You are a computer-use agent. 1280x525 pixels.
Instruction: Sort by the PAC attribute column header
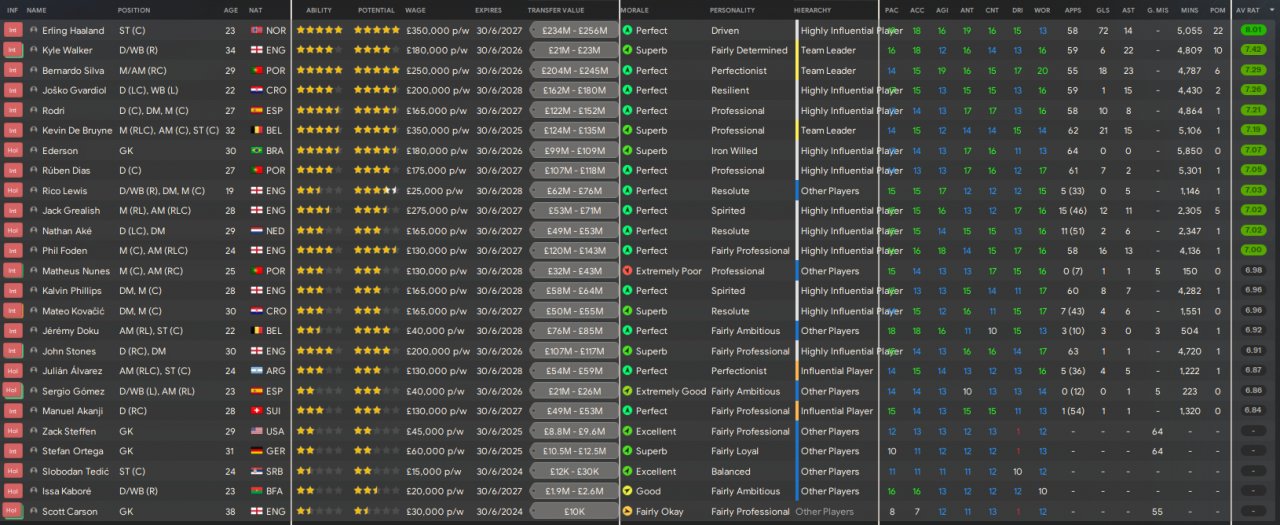pos(891,10)
